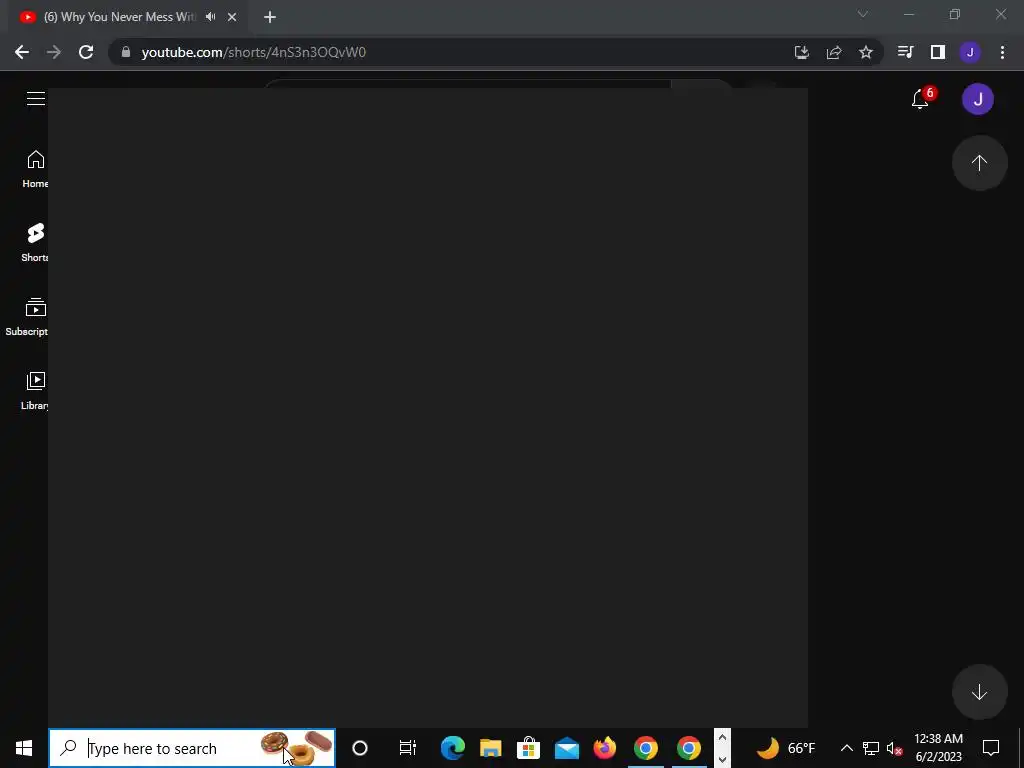1024x768 pixels.
Task: Open the Chrome three-dot menu
Action: tap(1002, 52)
